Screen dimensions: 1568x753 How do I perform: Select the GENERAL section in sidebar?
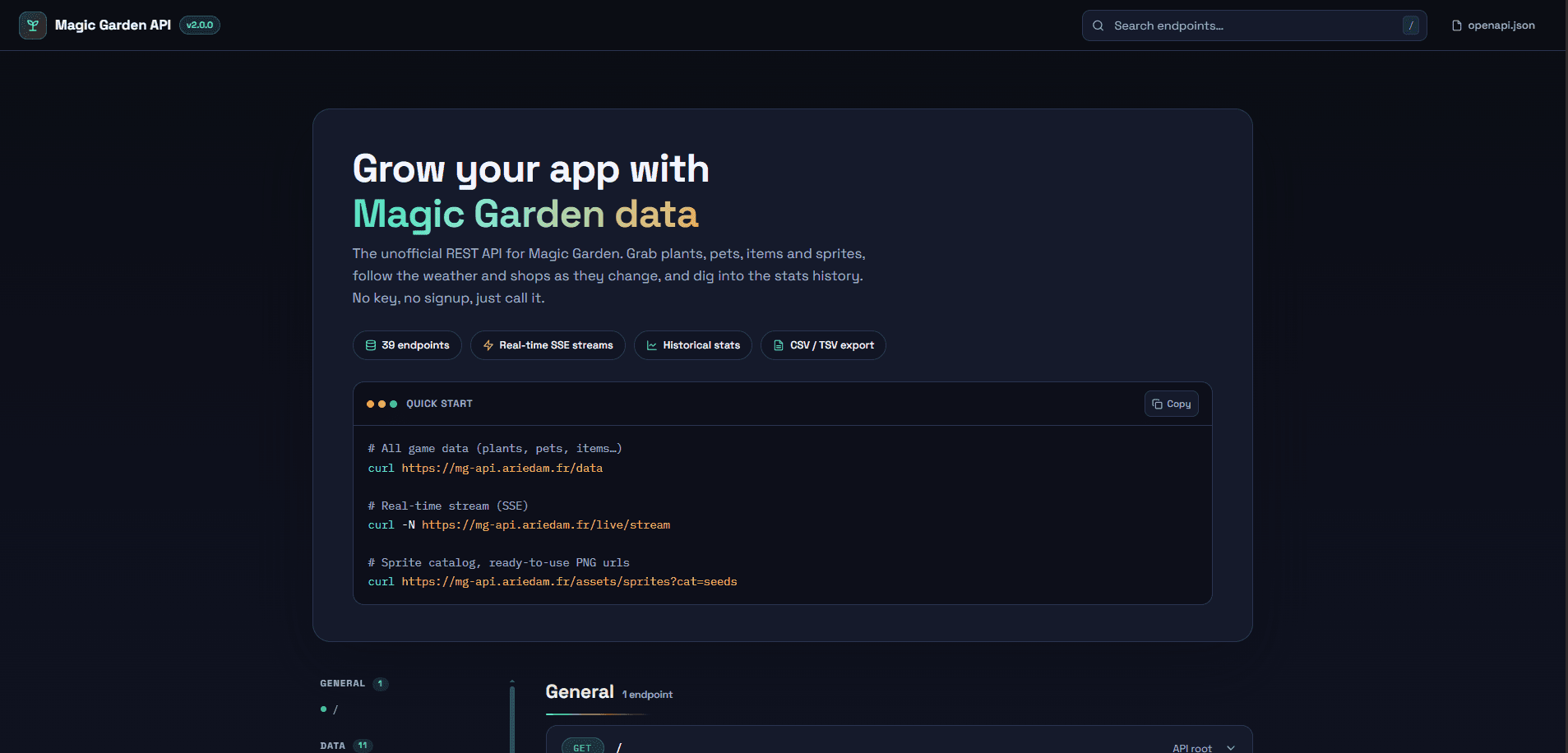click(x=342, y=683)
